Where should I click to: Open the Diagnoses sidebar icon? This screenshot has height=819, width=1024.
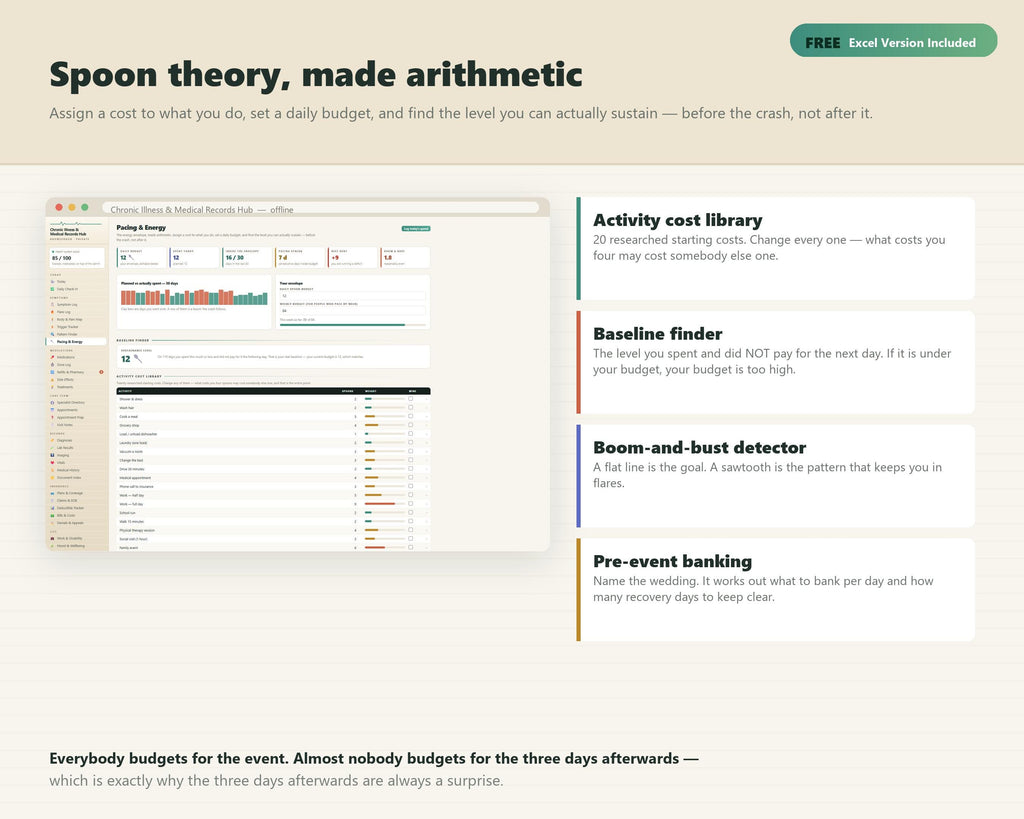point(52,440)
